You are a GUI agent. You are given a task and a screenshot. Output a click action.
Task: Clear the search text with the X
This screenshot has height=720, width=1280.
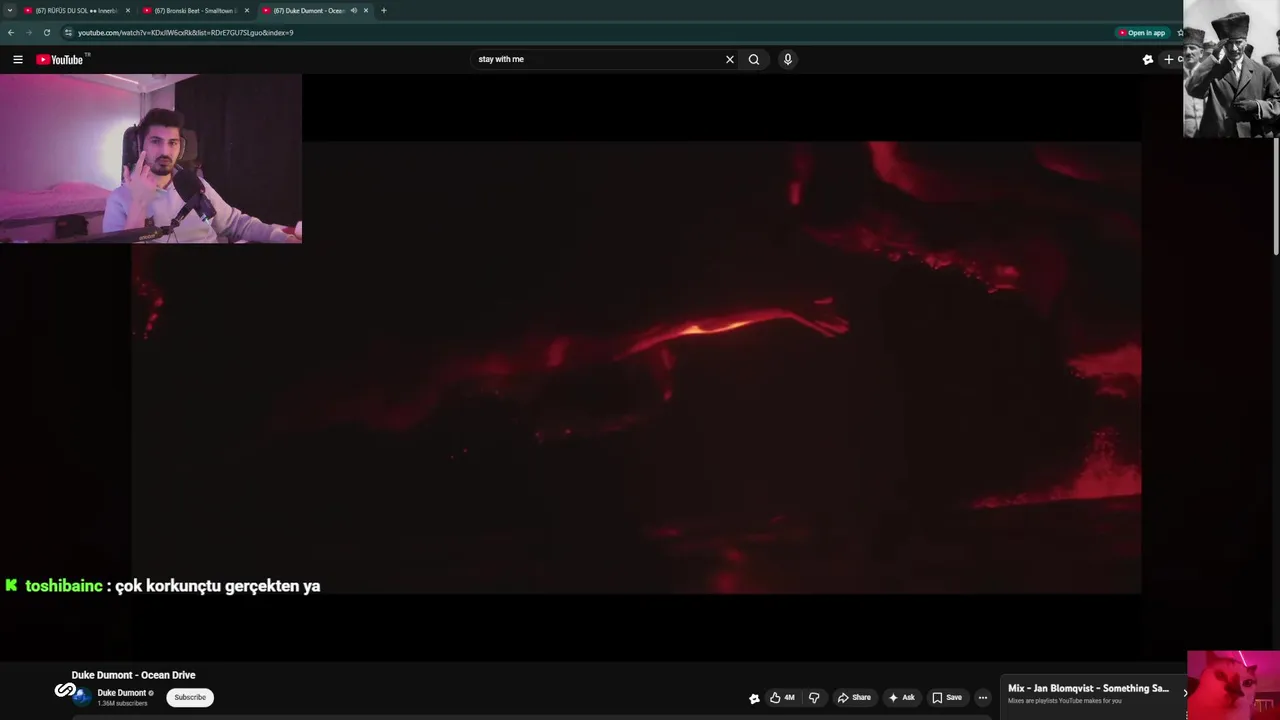coord(730,59)
